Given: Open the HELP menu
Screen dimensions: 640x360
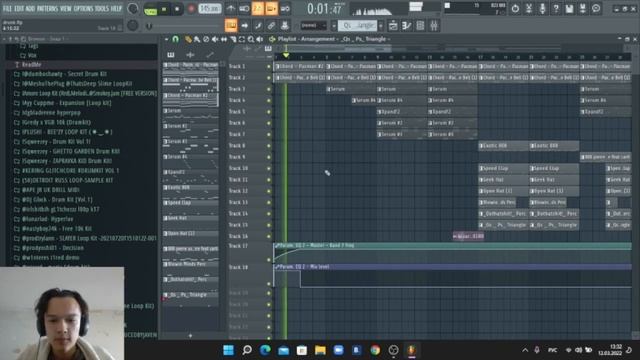Looking at the screenshot, I should (116, 8).
